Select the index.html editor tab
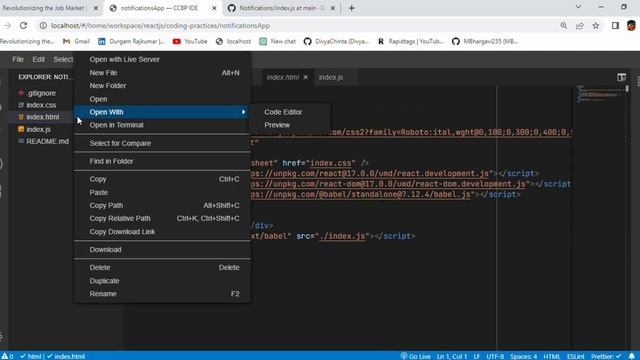Viewport: 640px width, 360px height. click(x=282, y=77)
